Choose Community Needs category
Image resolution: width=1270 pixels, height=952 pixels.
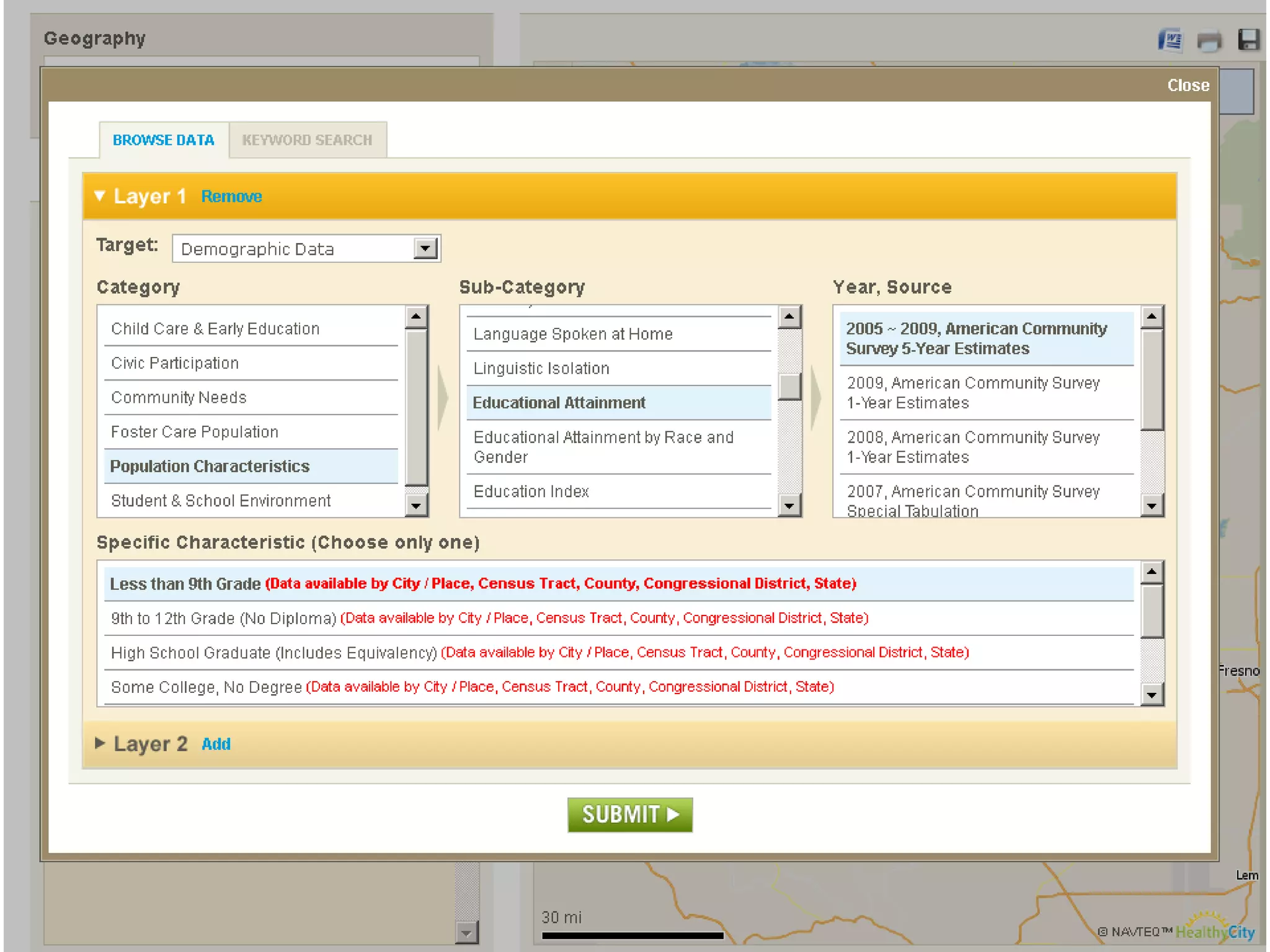179,397
